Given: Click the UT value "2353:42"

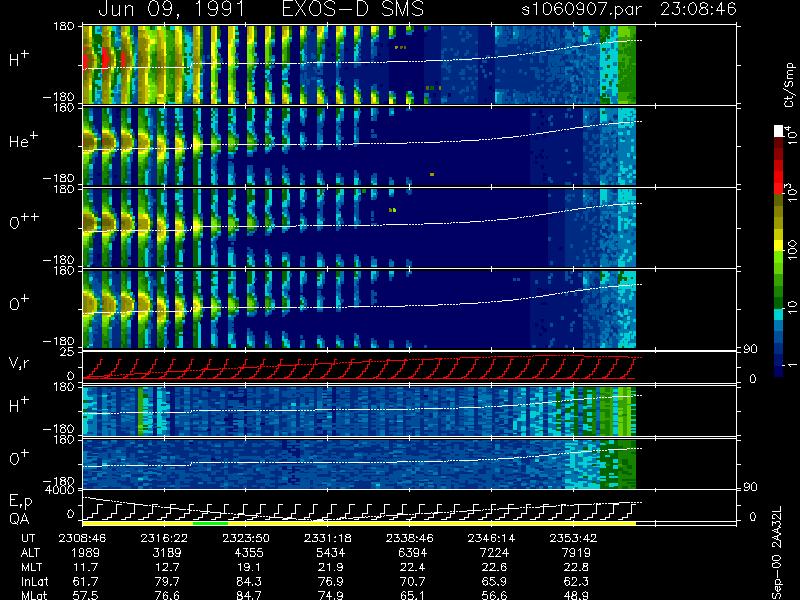Looking at the screenshot, I should [573, 538].
